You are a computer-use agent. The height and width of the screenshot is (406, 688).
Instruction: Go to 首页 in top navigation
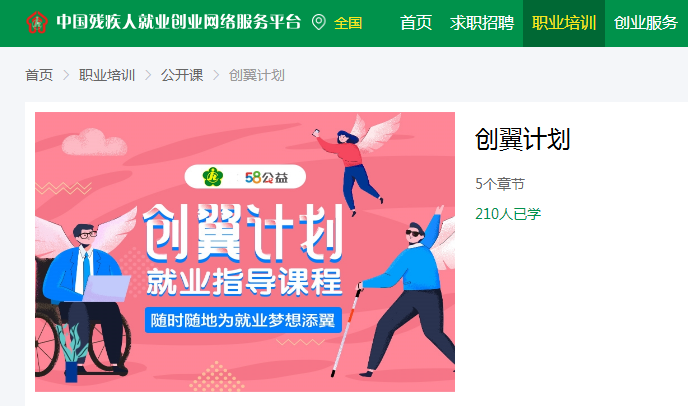pos(416,22)
